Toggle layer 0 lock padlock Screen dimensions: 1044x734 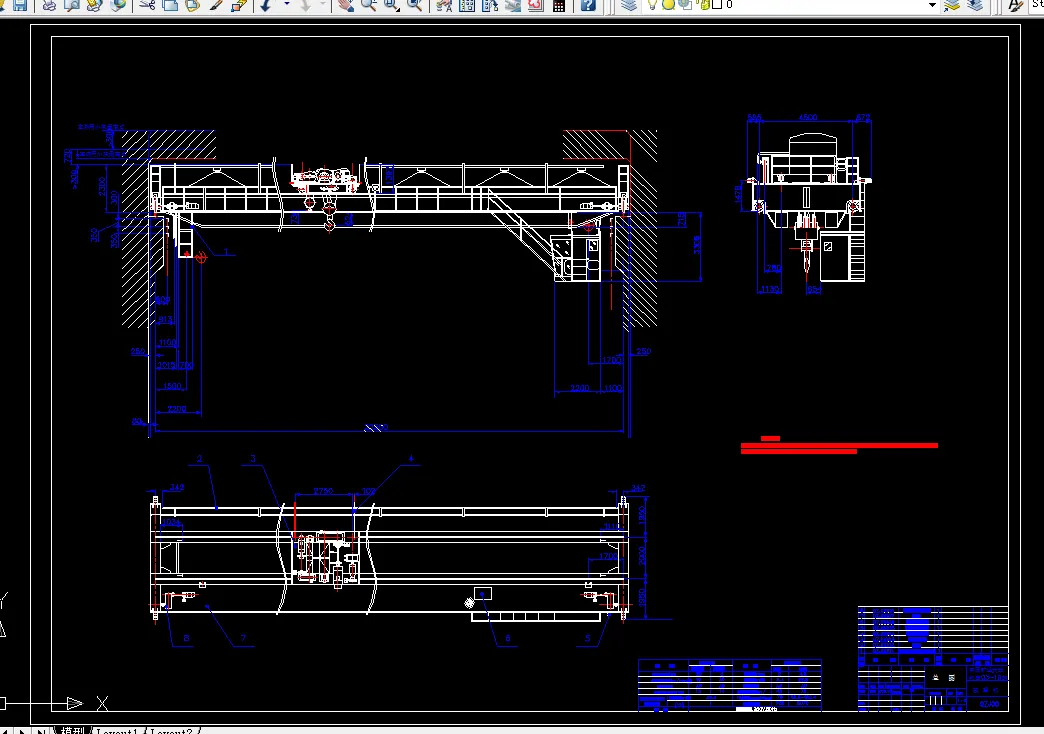pyautogui.click(x=704, y=5)
